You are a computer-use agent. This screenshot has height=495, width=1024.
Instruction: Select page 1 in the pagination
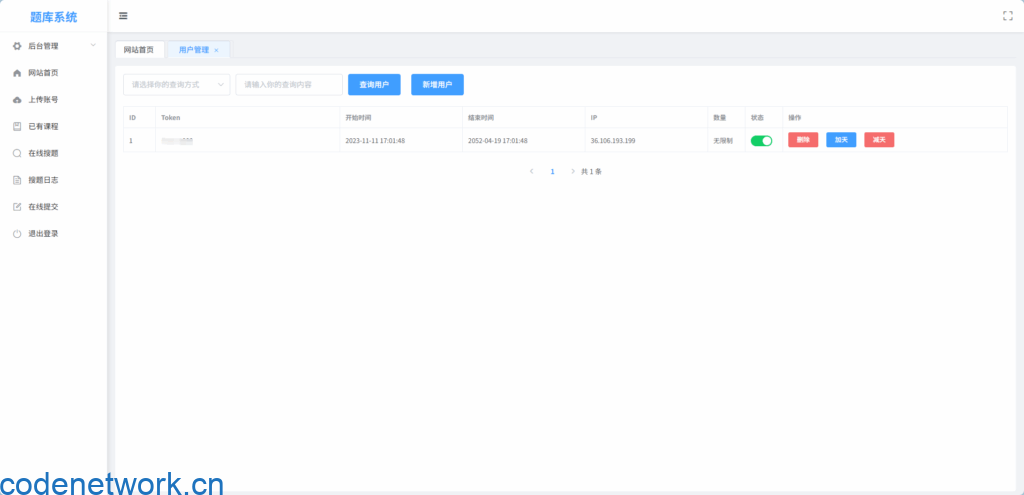(x=552, y=172)
